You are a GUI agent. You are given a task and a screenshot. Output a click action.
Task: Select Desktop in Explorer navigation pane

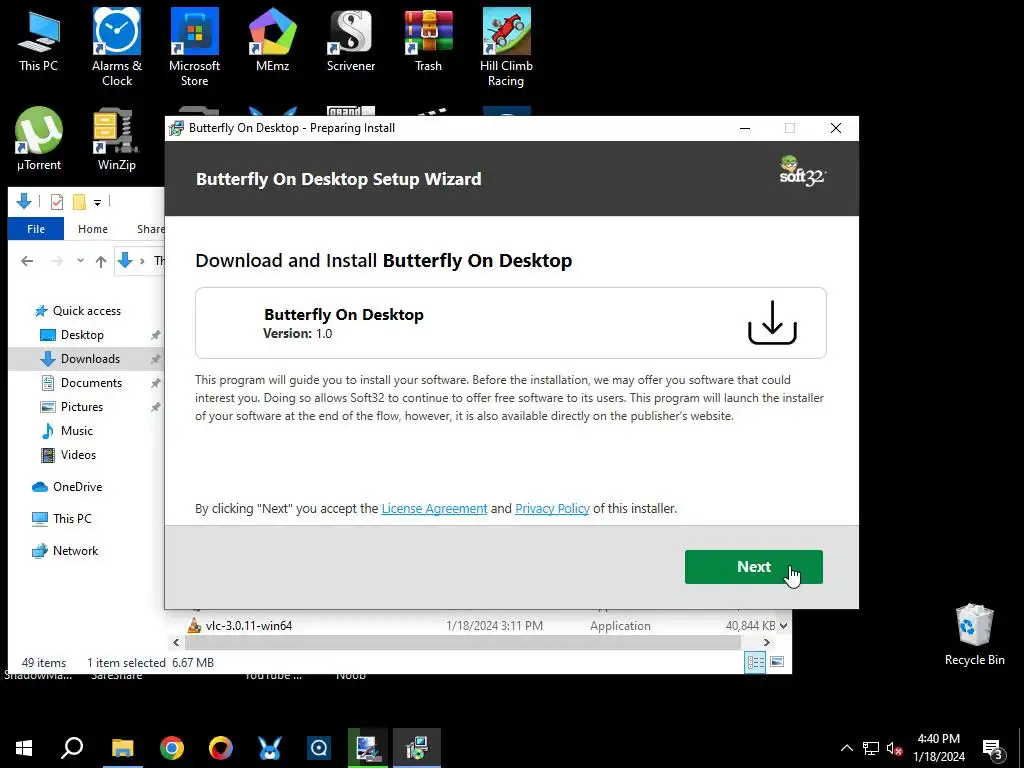82,335
